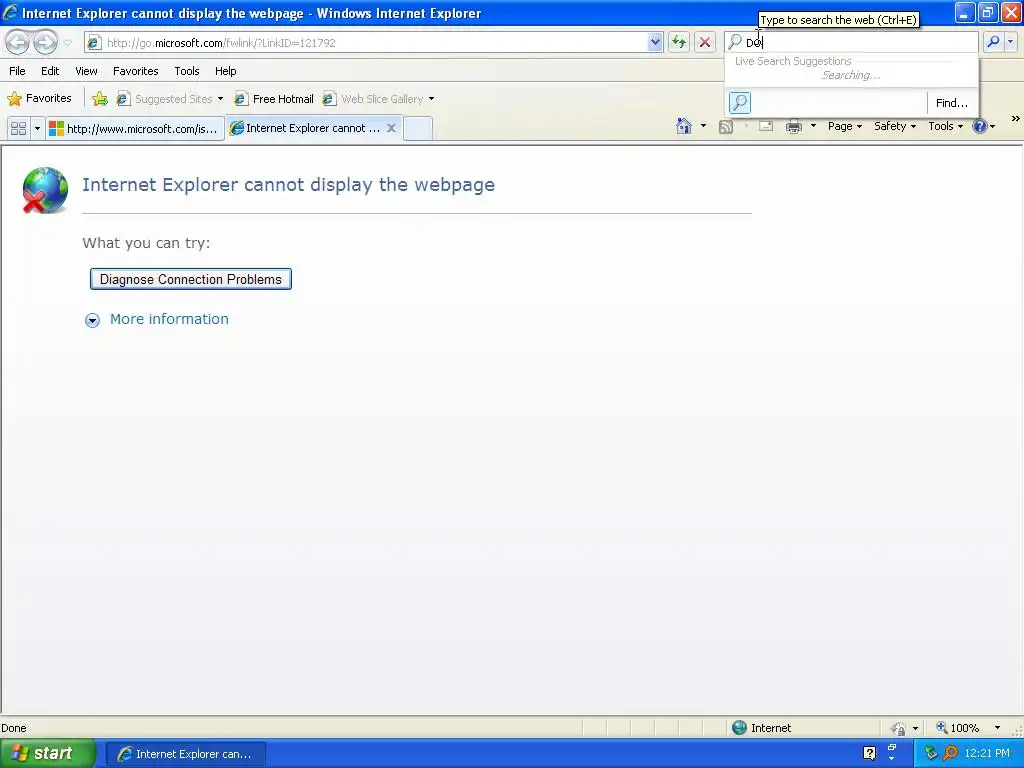This screenshot has height=768, width=1024.
Task: Click the More information link
Action: (x=169, y=319)
